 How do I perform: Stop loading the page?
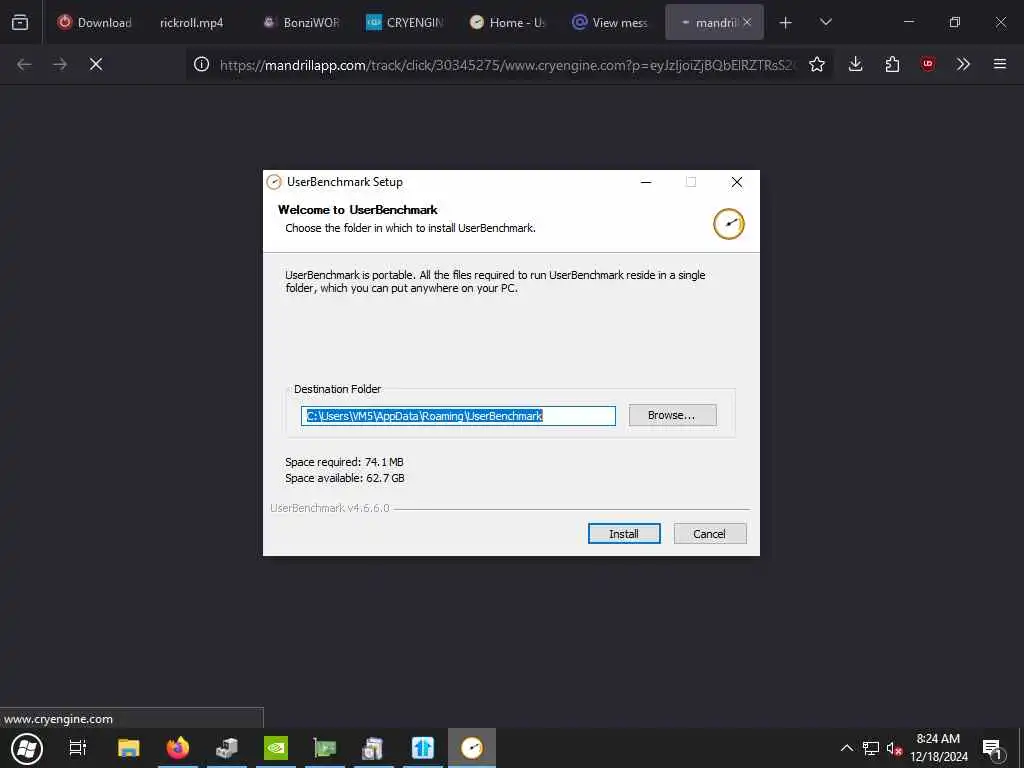[x=96, y=64]
